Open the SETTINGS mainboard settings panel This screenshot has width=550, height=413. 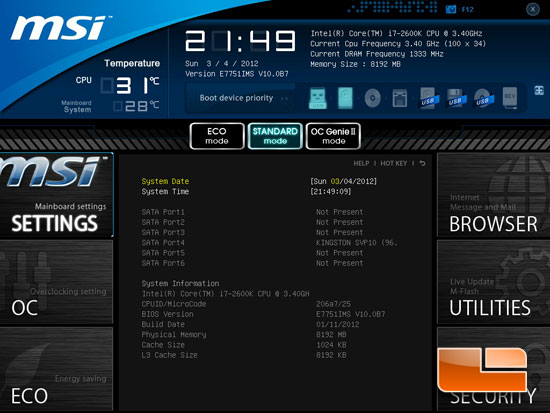tap(56, 195)
